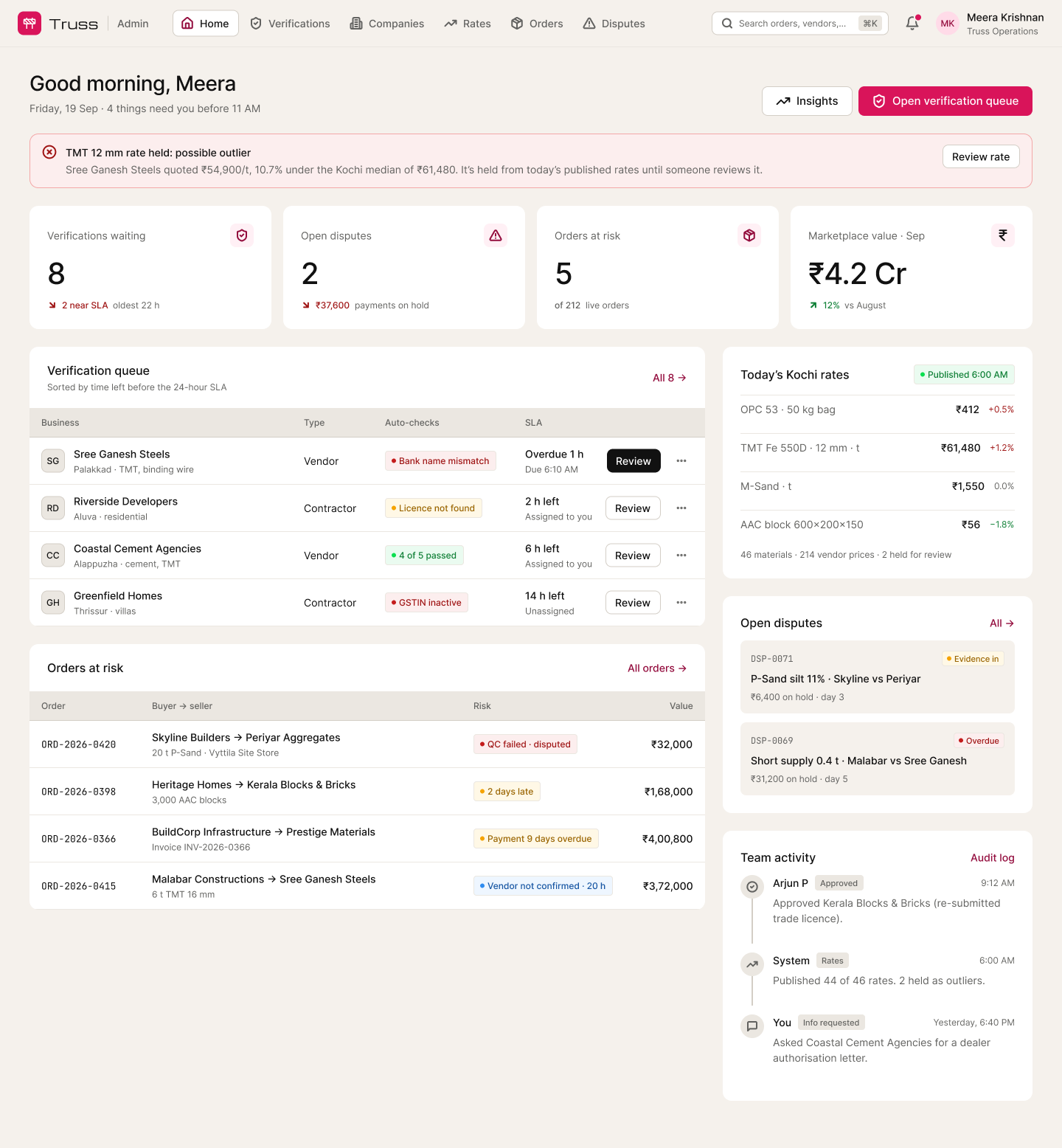This screenshot has width=1062, height=1148.
Task: Click the Truss logo icon
Action: tap(29, 24)
